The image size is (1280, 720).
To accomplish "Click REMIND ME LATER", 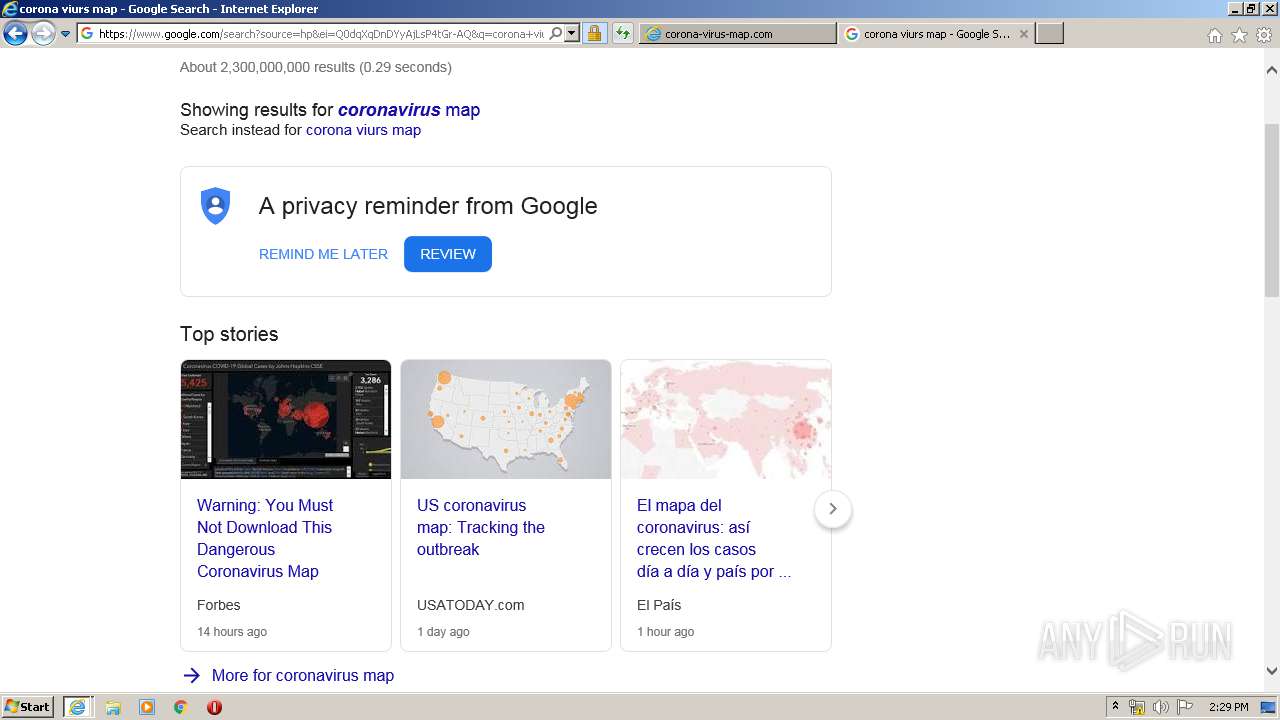I will tap(323, 254).
